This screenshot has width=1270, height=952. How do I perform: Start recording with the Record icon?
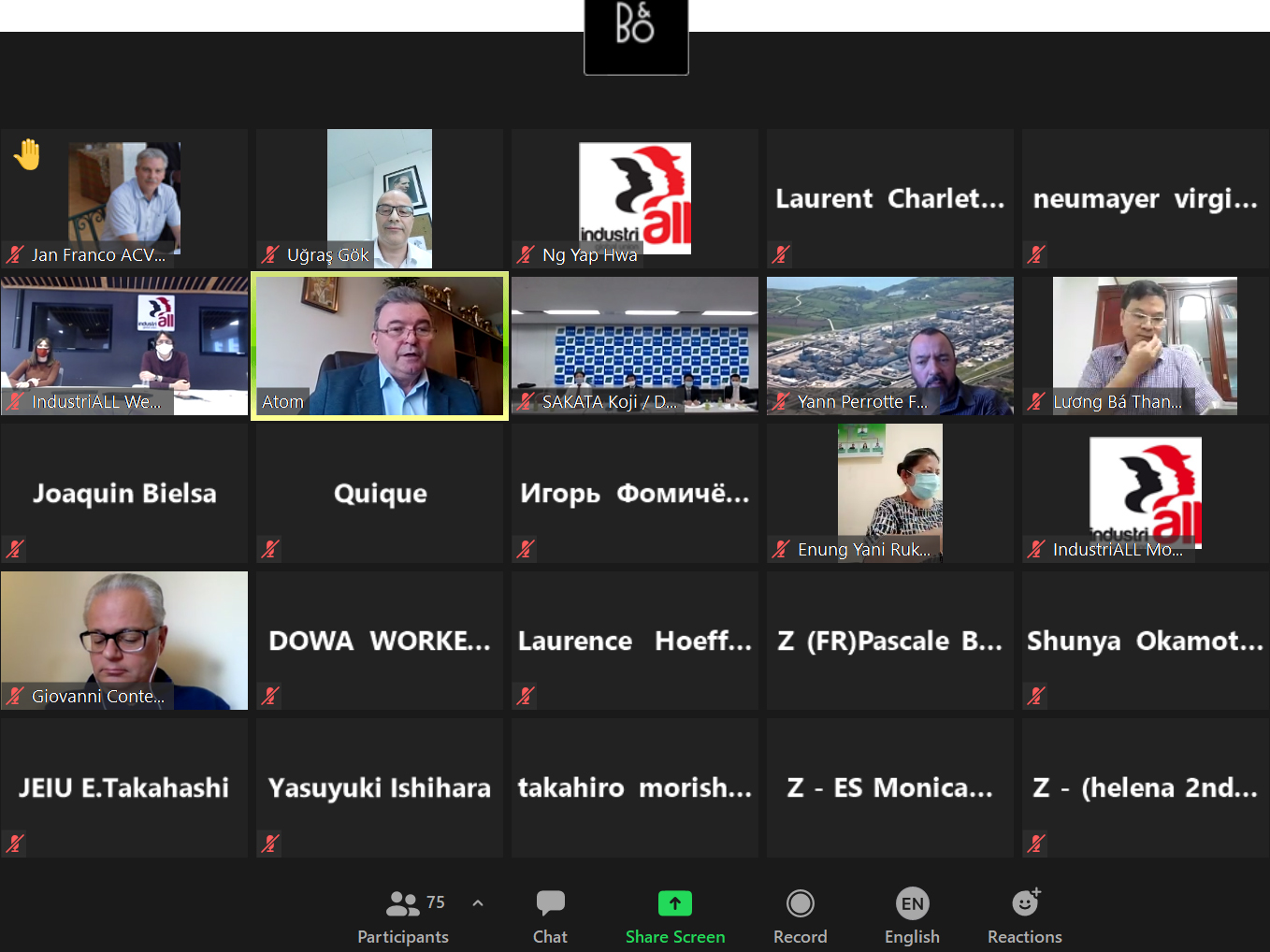[x=800, y=903]
